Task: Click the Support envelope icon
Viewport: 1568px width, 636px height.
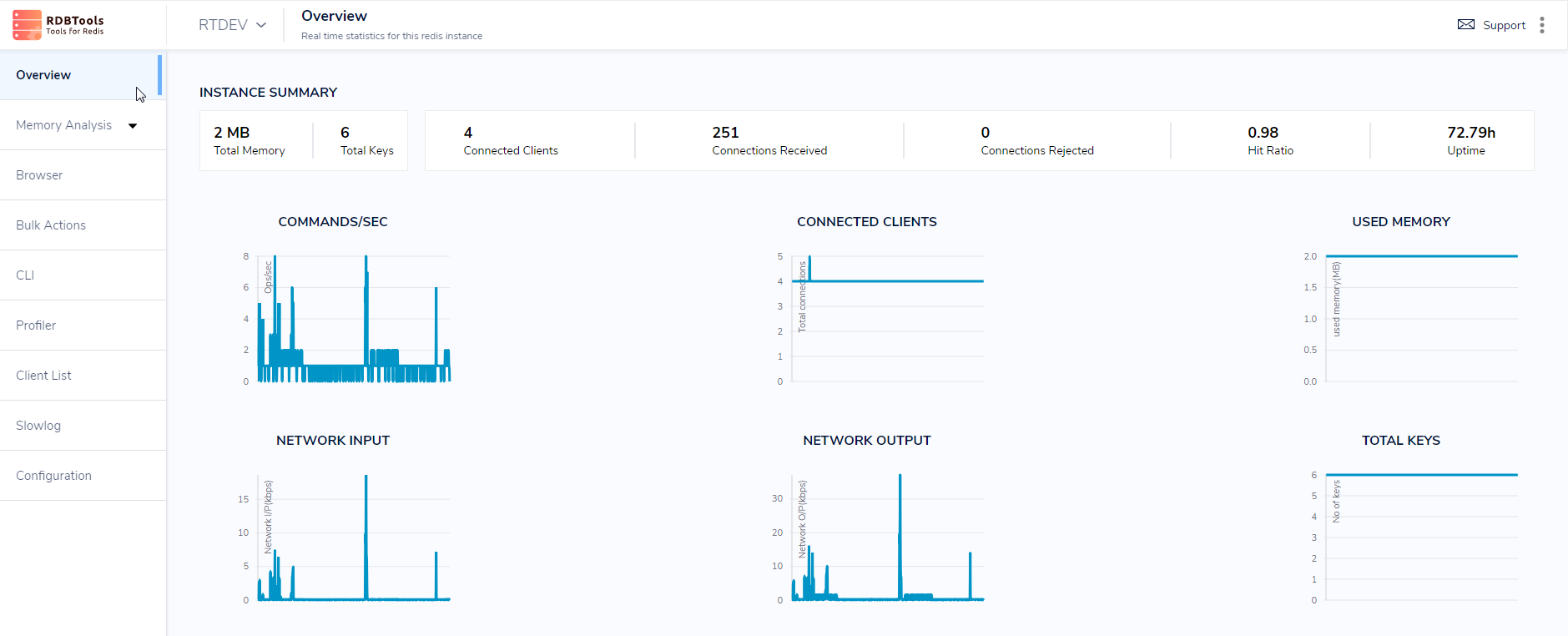Action: click(x=1465, y=25)
